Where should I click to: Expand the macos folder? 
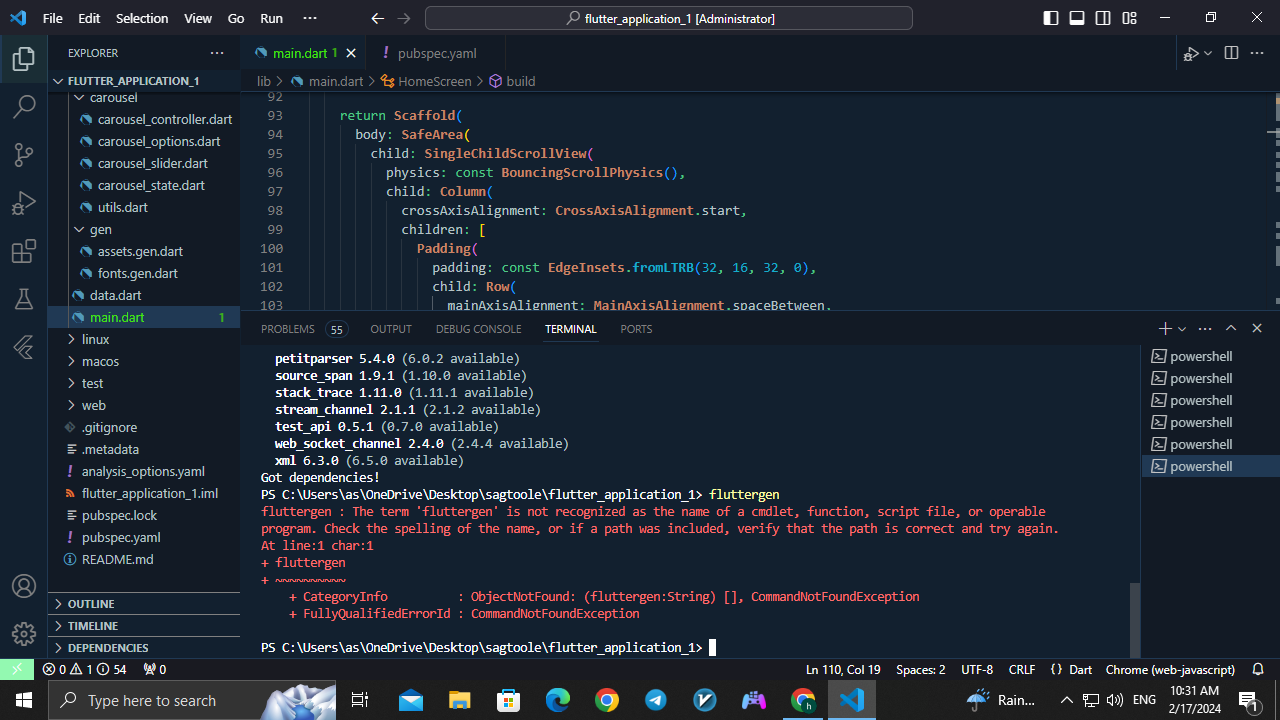[144, 361]
